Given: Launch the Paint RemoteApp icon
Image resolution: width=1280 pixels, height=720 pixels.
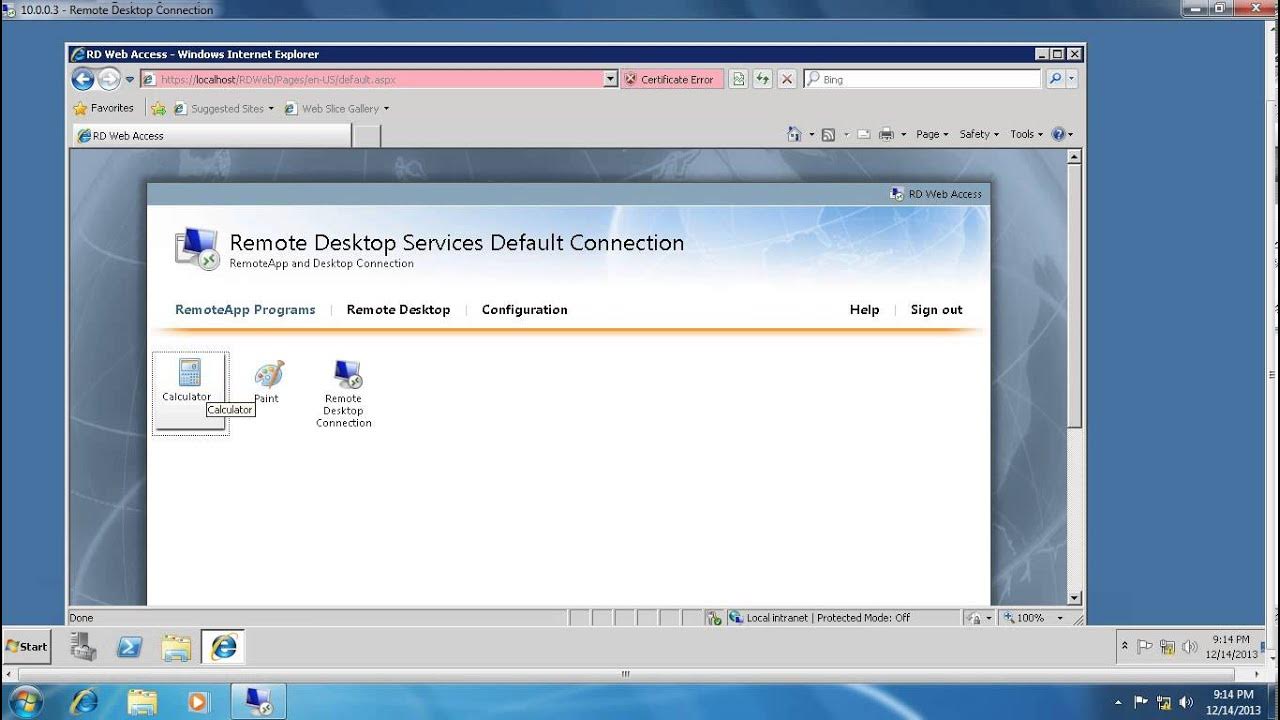Looking at the screenshot, I should point(268,374).
